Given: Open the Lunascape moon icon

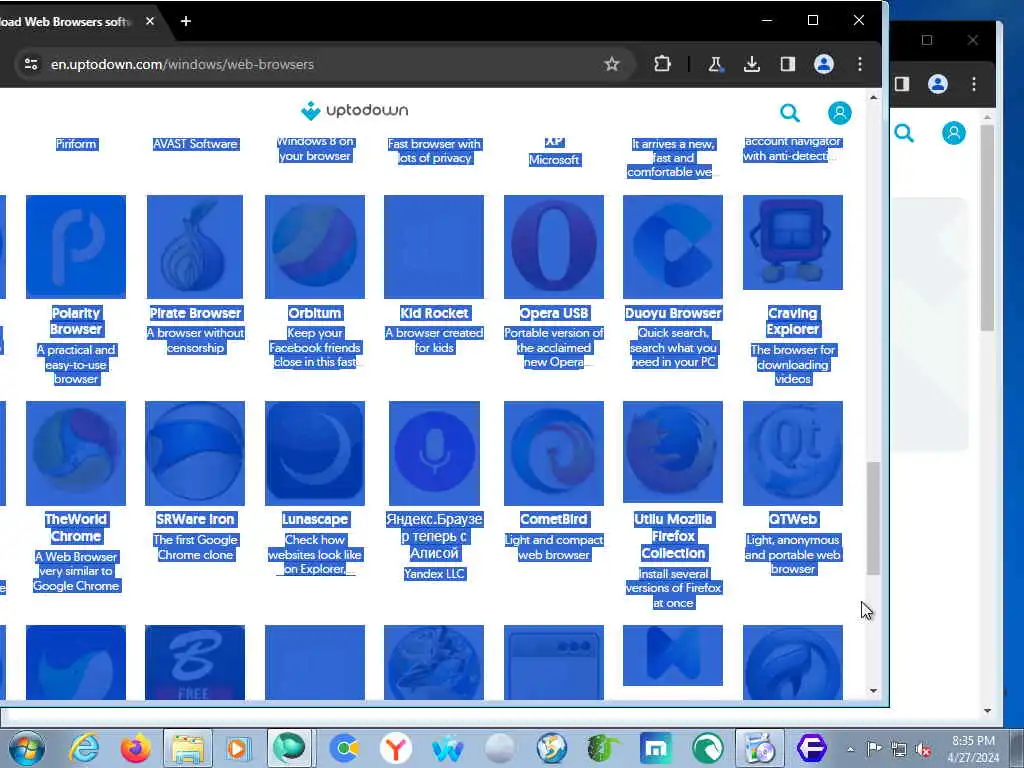Looking at the screenshot, I should (x=315, y=453).
